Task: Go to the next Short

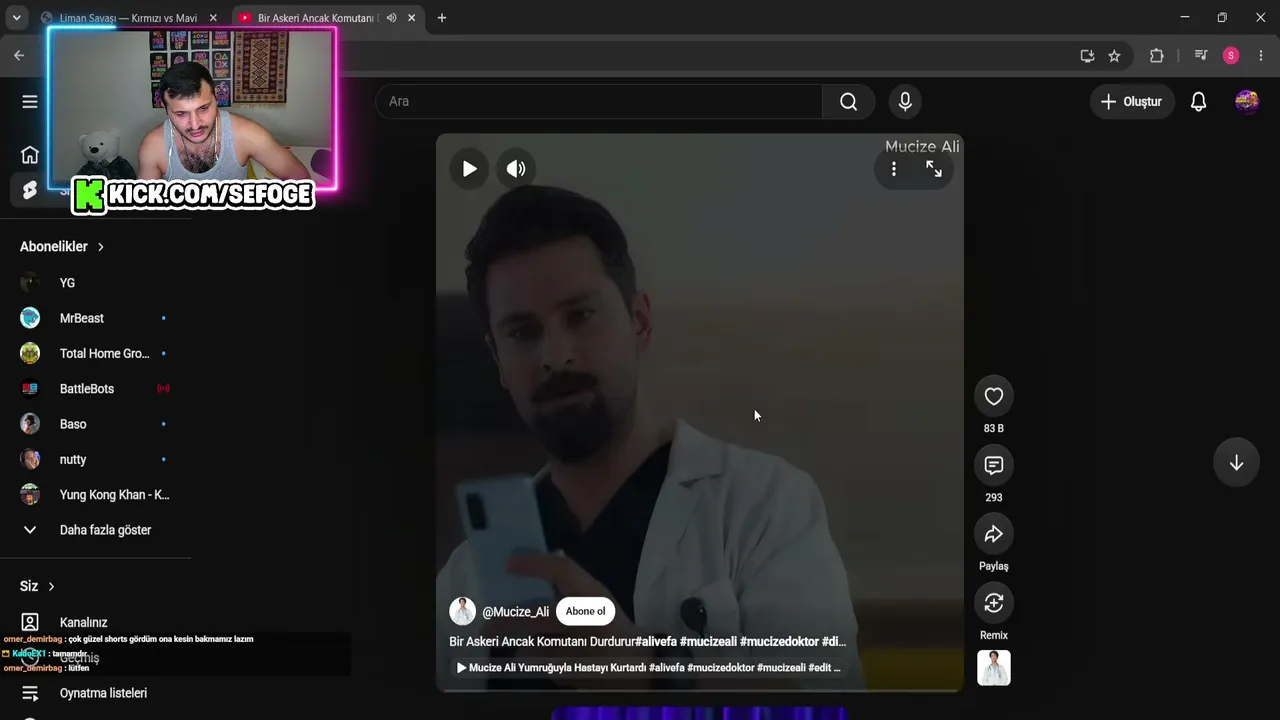Action: (x=1236, y=463)
